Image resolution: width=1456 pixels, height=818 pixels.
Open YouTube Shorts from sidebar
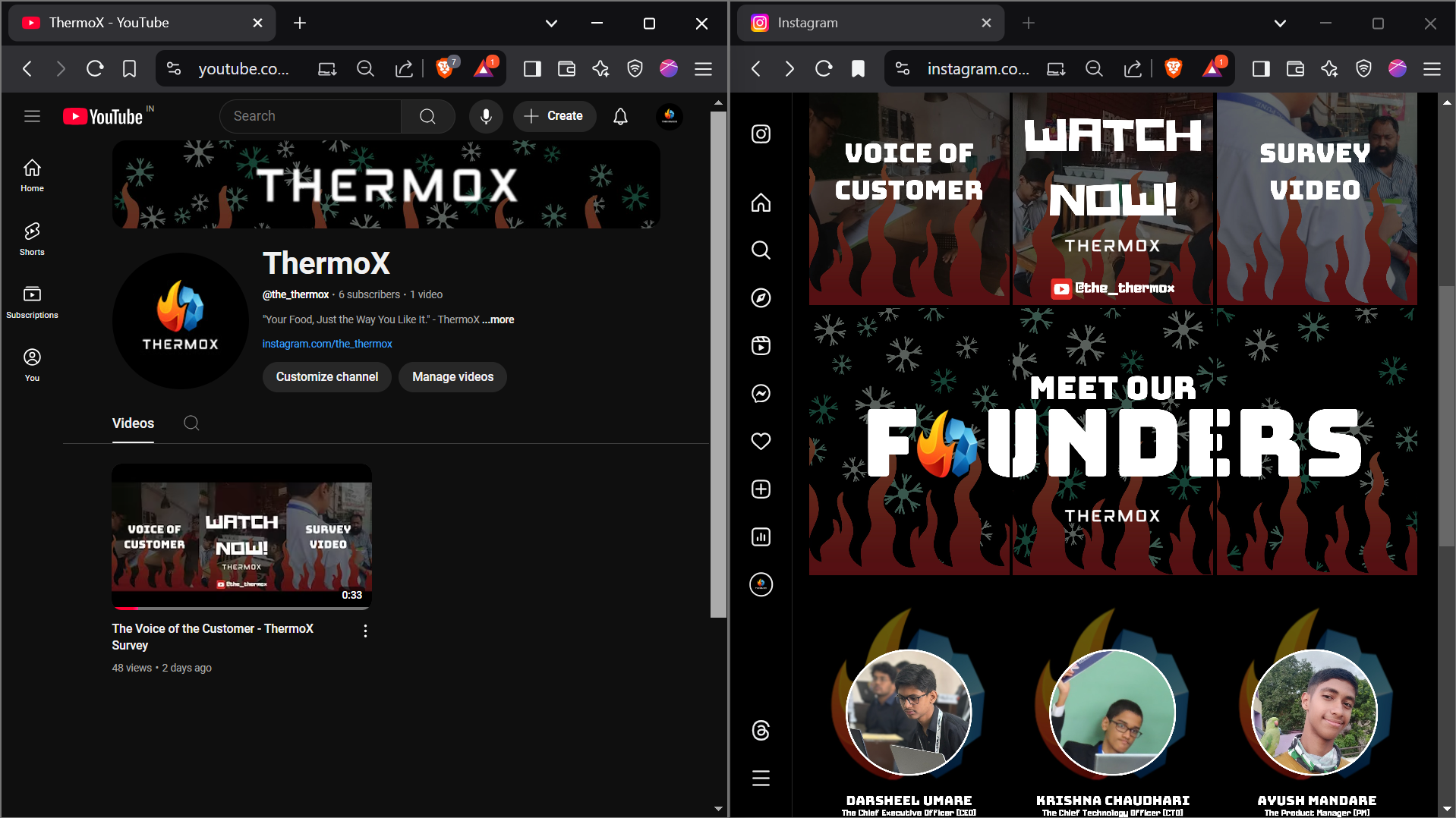pyautogui.click(x=32, y=238)
